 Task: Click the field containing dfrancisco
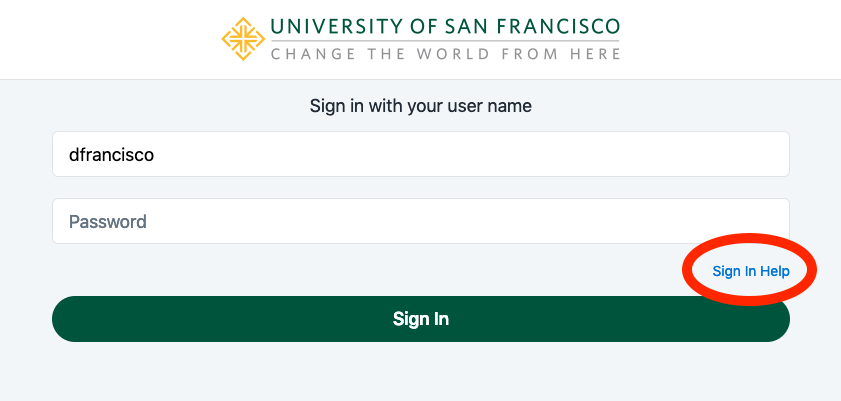420,154
